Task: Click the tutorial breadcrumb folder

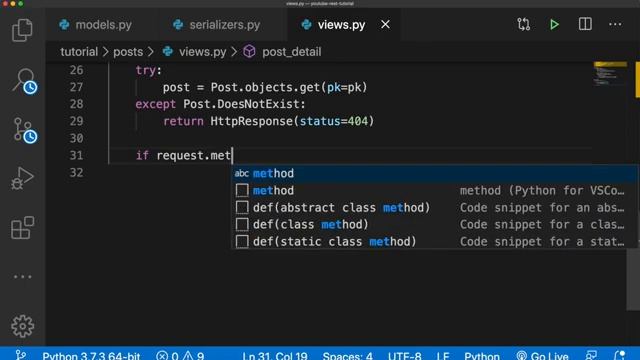Action: tap(79, 52)
